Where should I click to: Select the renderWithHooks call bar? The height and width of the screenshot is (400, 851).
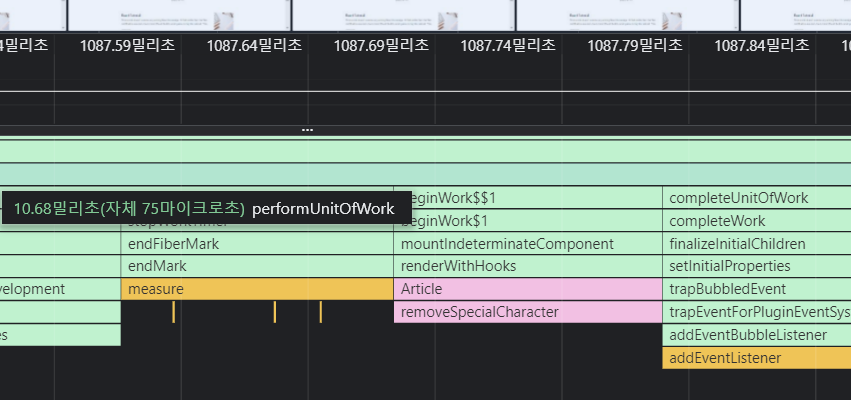(x=528, y=266)
